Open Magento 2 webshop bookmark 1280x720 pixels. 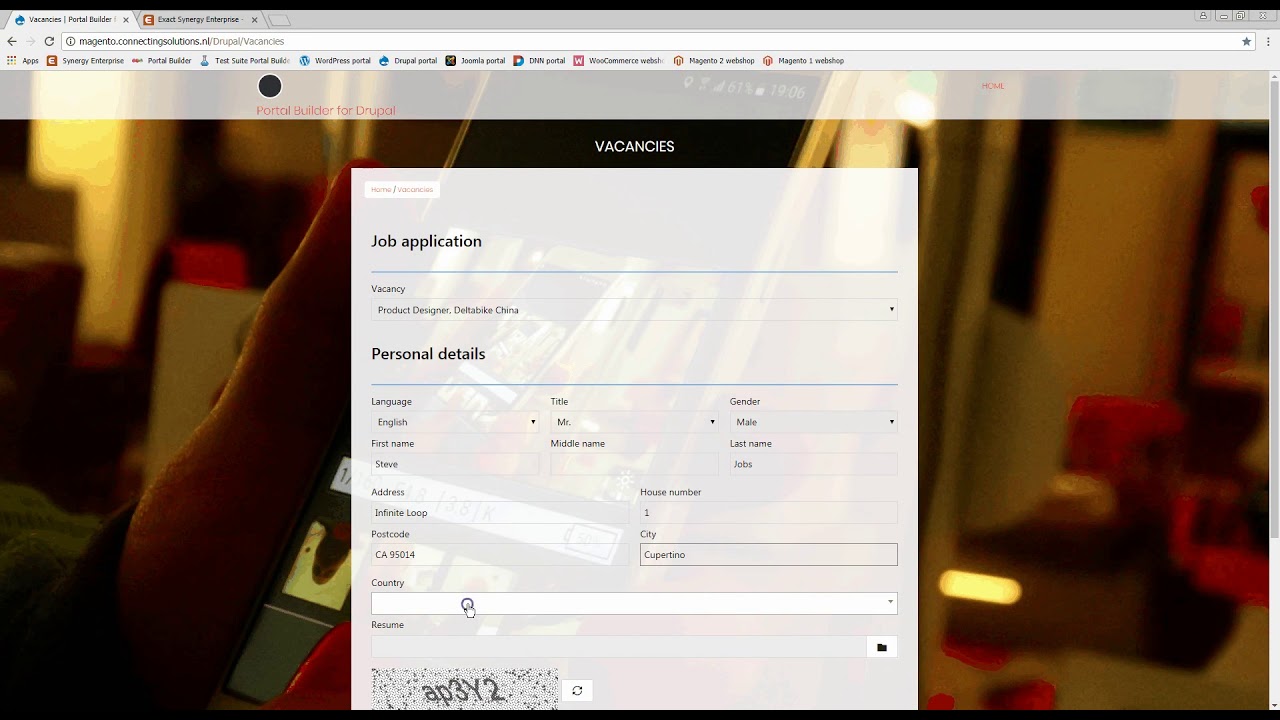click(714, 61)
